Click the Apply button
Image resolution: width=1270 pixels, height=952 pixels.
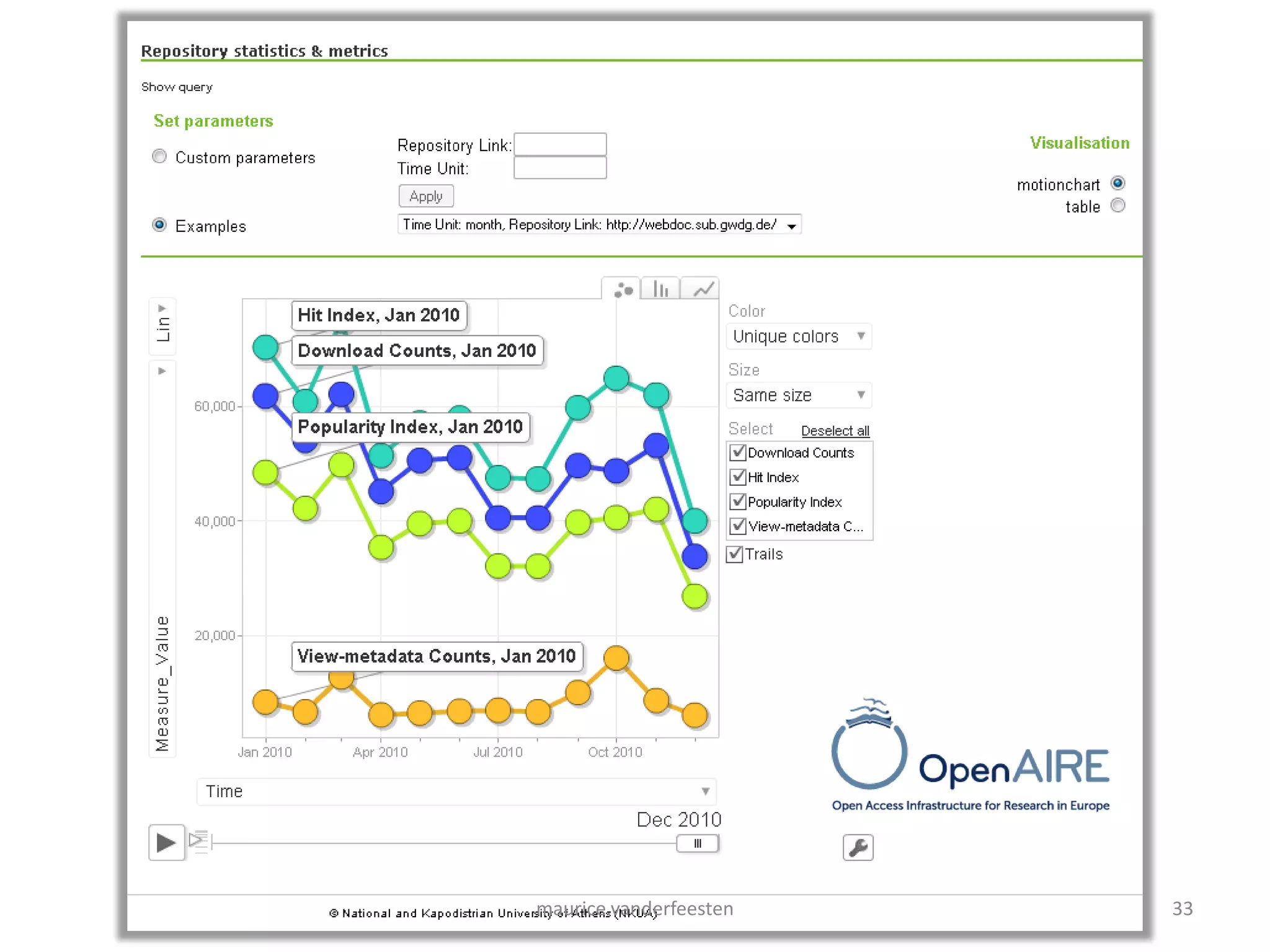pos(426,196)
